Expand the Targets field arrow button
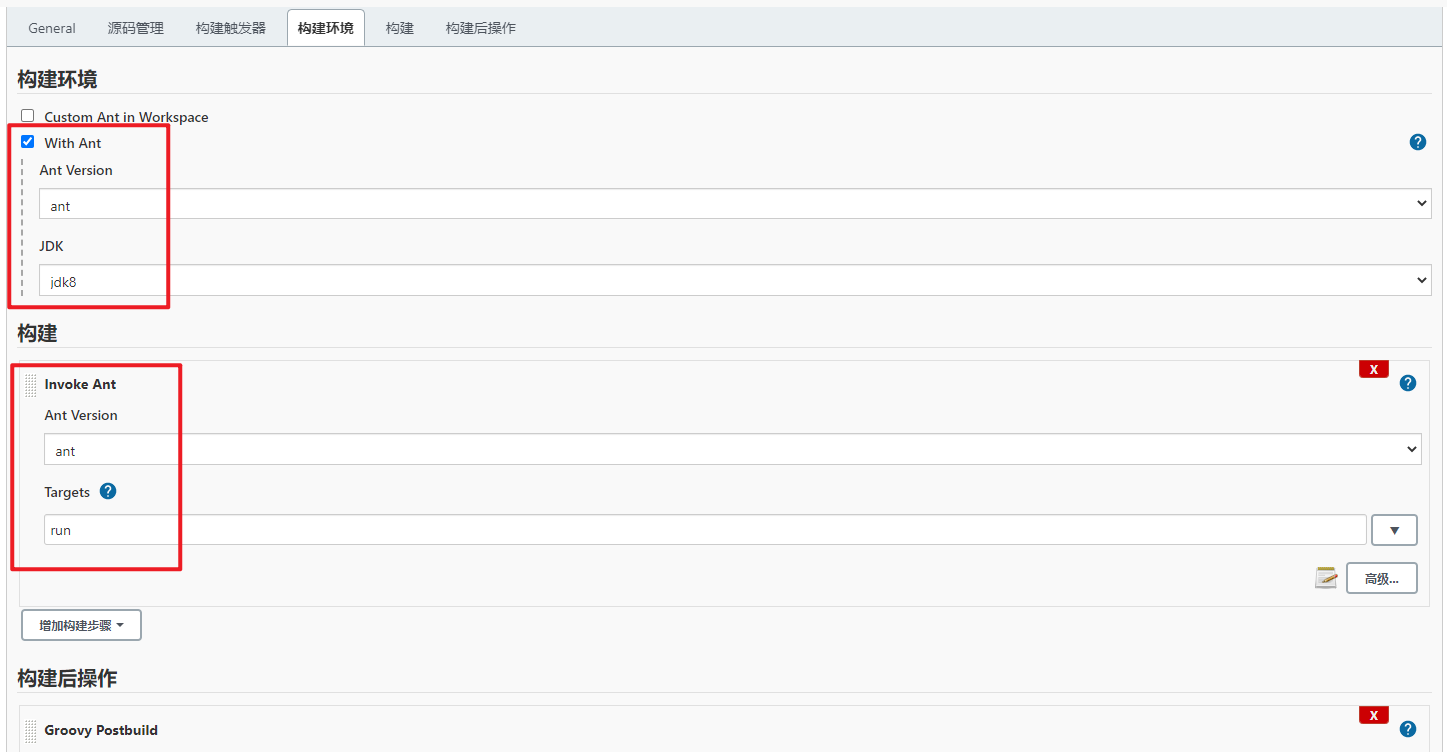 click(1394, 530)
